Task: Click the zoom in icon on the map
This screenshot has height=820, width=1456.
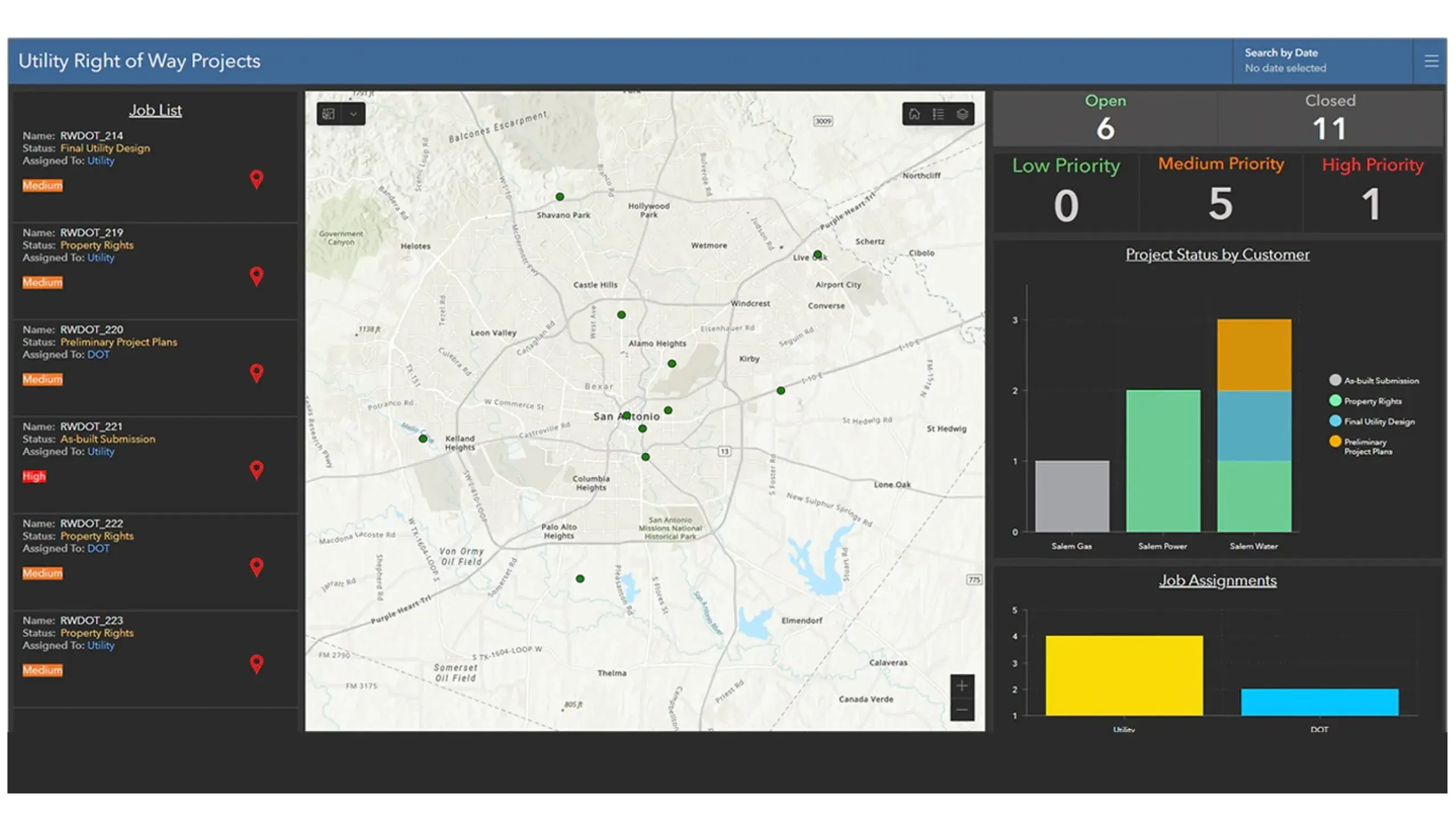Action: [962, 685]
